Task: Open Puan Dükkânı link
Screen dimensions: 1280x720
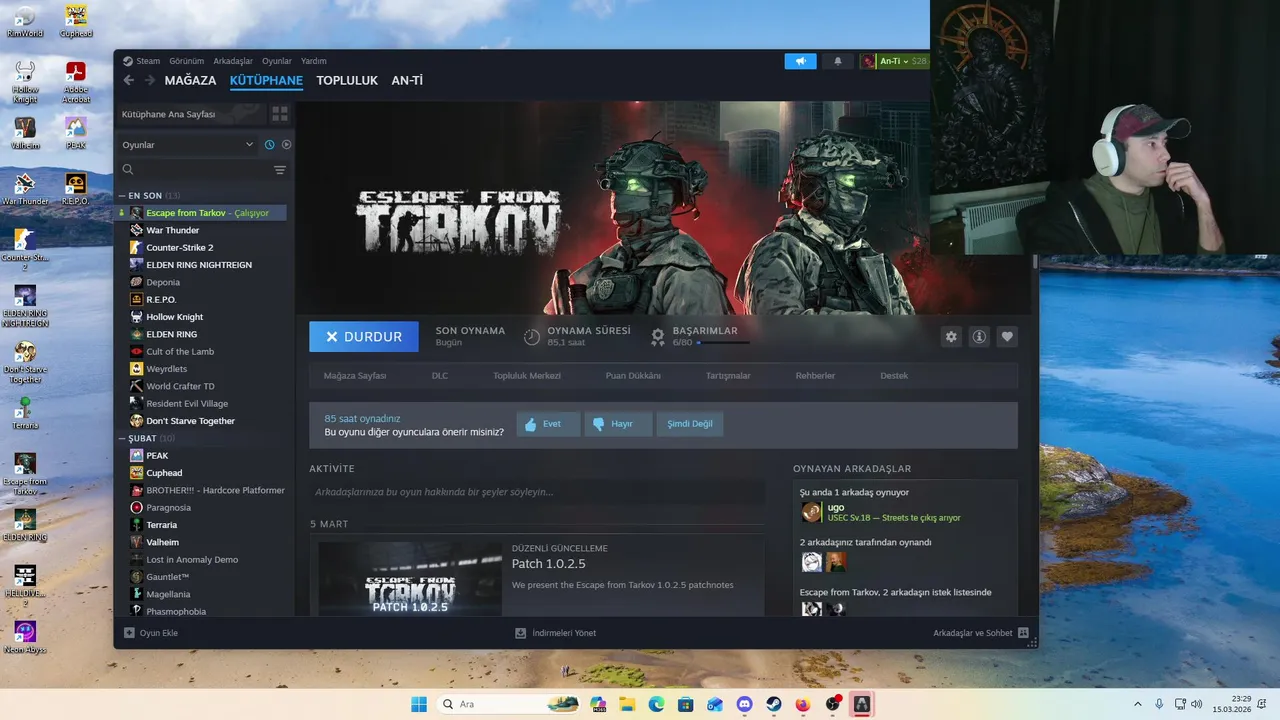Action: coord(633,376)
